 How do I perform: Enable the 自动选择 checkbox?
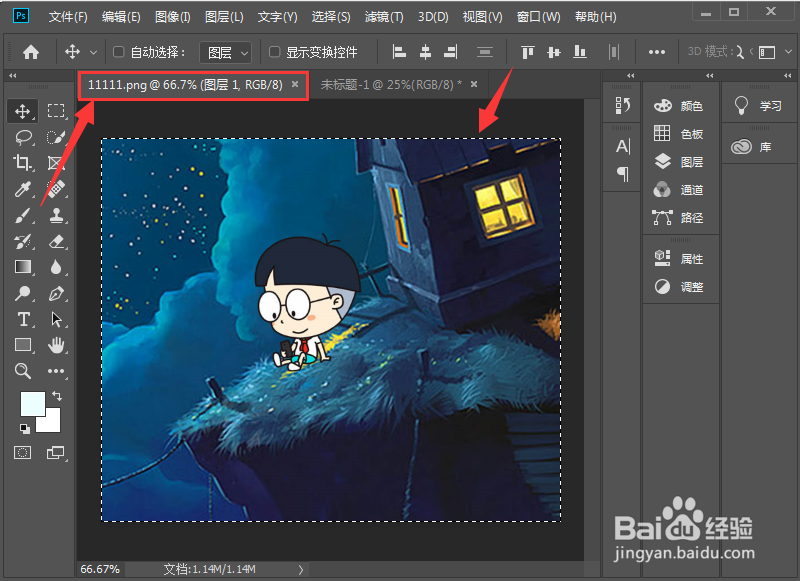click(x=118, y=52)
